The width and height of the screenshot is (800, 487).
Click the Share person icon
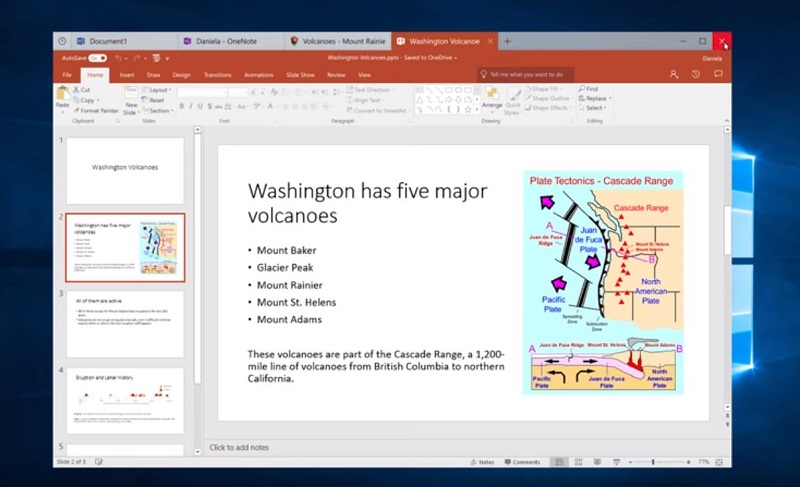[x=674, y=74]
